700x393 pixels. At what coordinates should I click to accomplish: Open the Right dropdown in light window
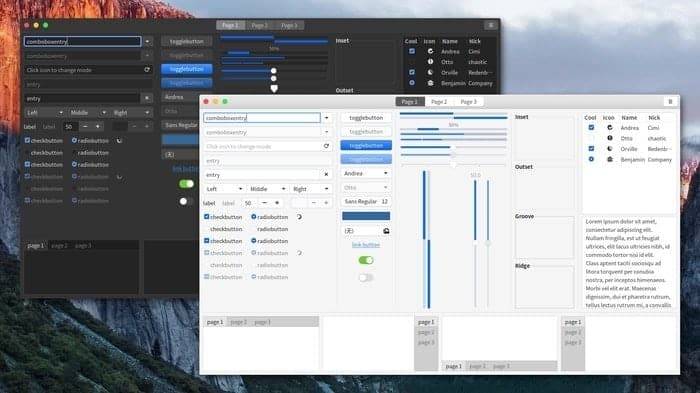[310, 189]
